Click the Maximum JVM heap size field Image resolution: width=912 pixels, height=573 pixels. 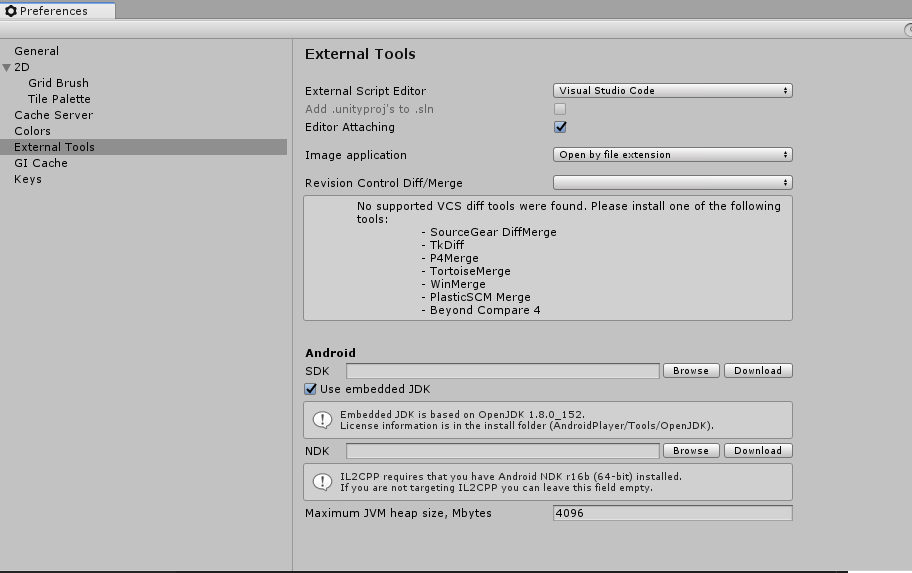672,513
